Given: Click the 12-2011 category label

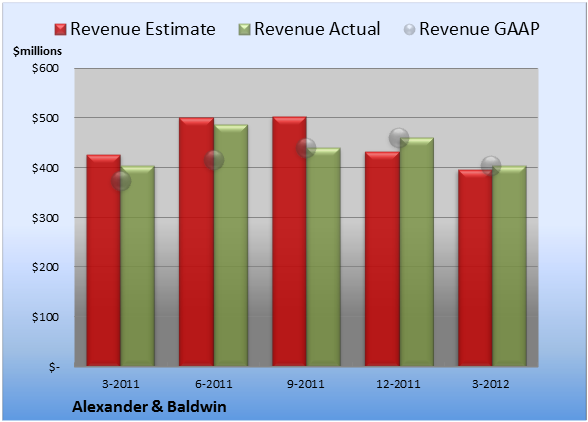Looking at the screenshot, I should pos(398,384).
